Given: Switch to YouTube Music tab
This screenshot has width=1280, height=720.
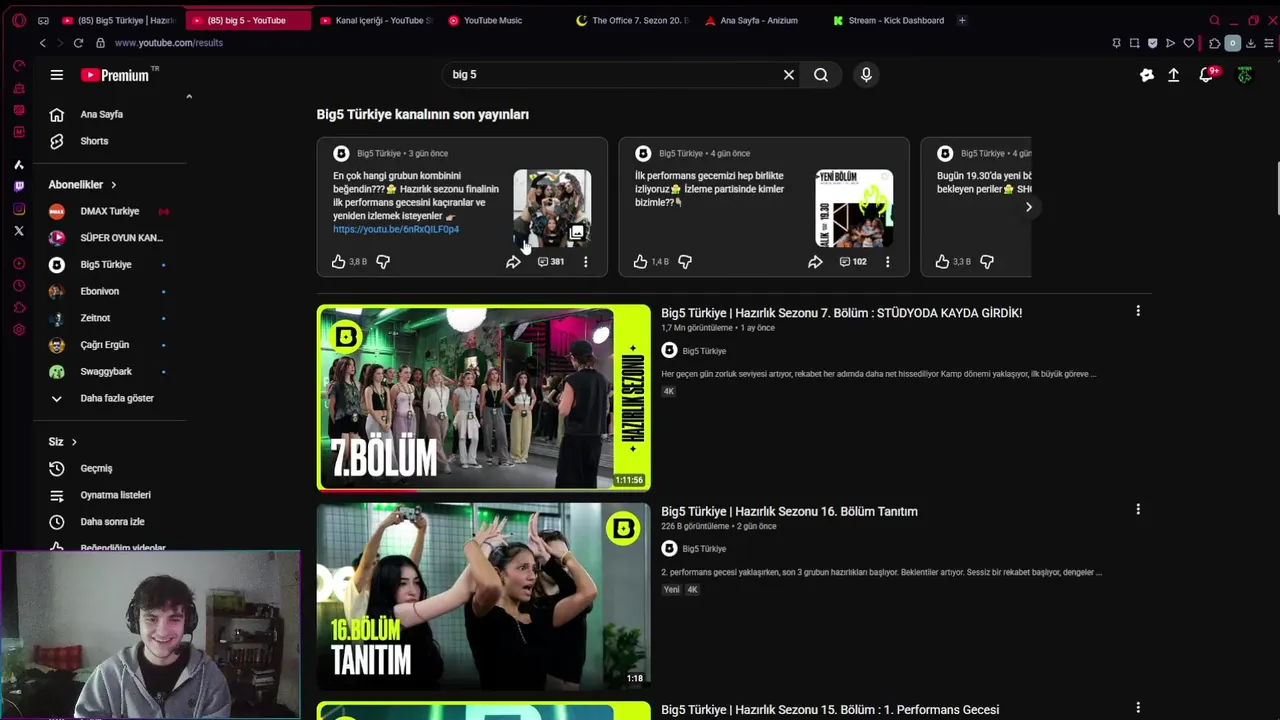Looking at the screenshot, I should coord(492,20).
